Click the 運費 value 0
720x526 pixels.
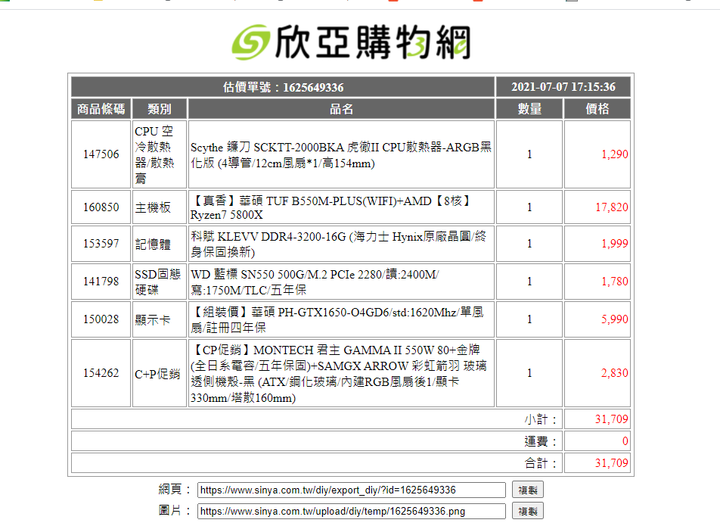coord(625,441)
